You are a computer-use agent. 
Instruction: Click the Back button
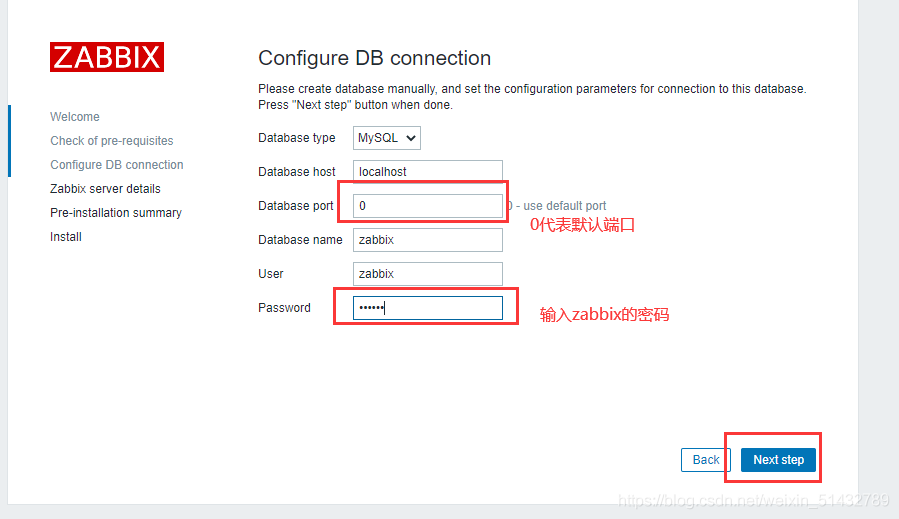(x=706, y=460)
